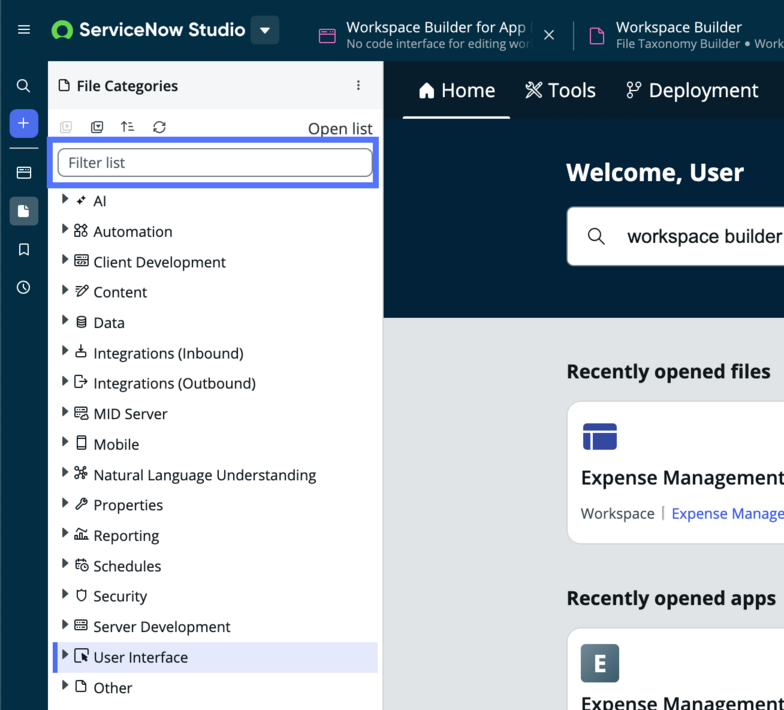This screenshot has width=784, height=710.
Task: Expand the Integrations (Outbound) category
Action: pos(64,382)
